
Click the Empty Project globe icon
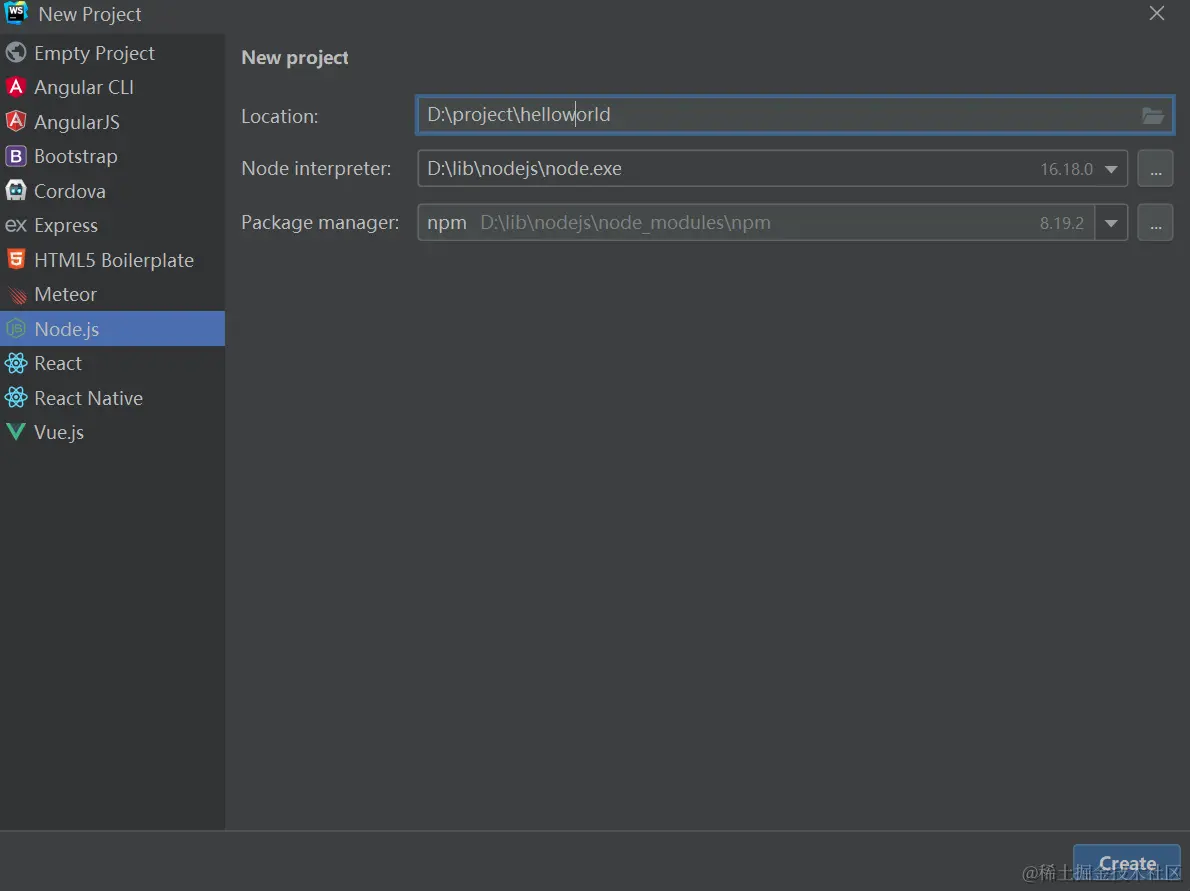pyautogui.click(x=16, y=52)
